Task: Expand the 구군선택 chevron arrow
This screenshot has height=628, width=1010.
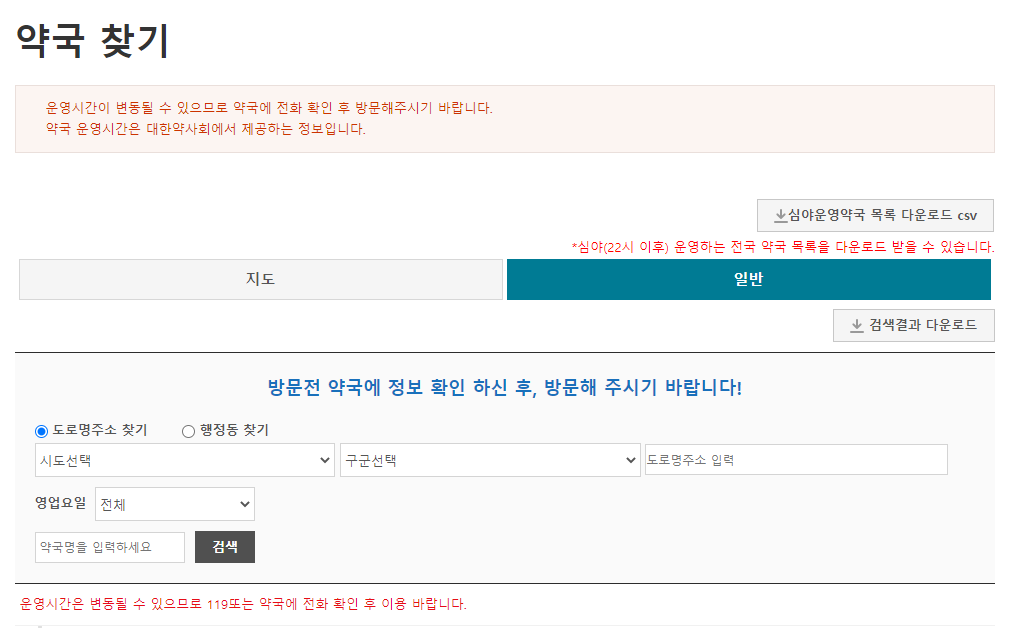Action: click(x=631, y=459)
